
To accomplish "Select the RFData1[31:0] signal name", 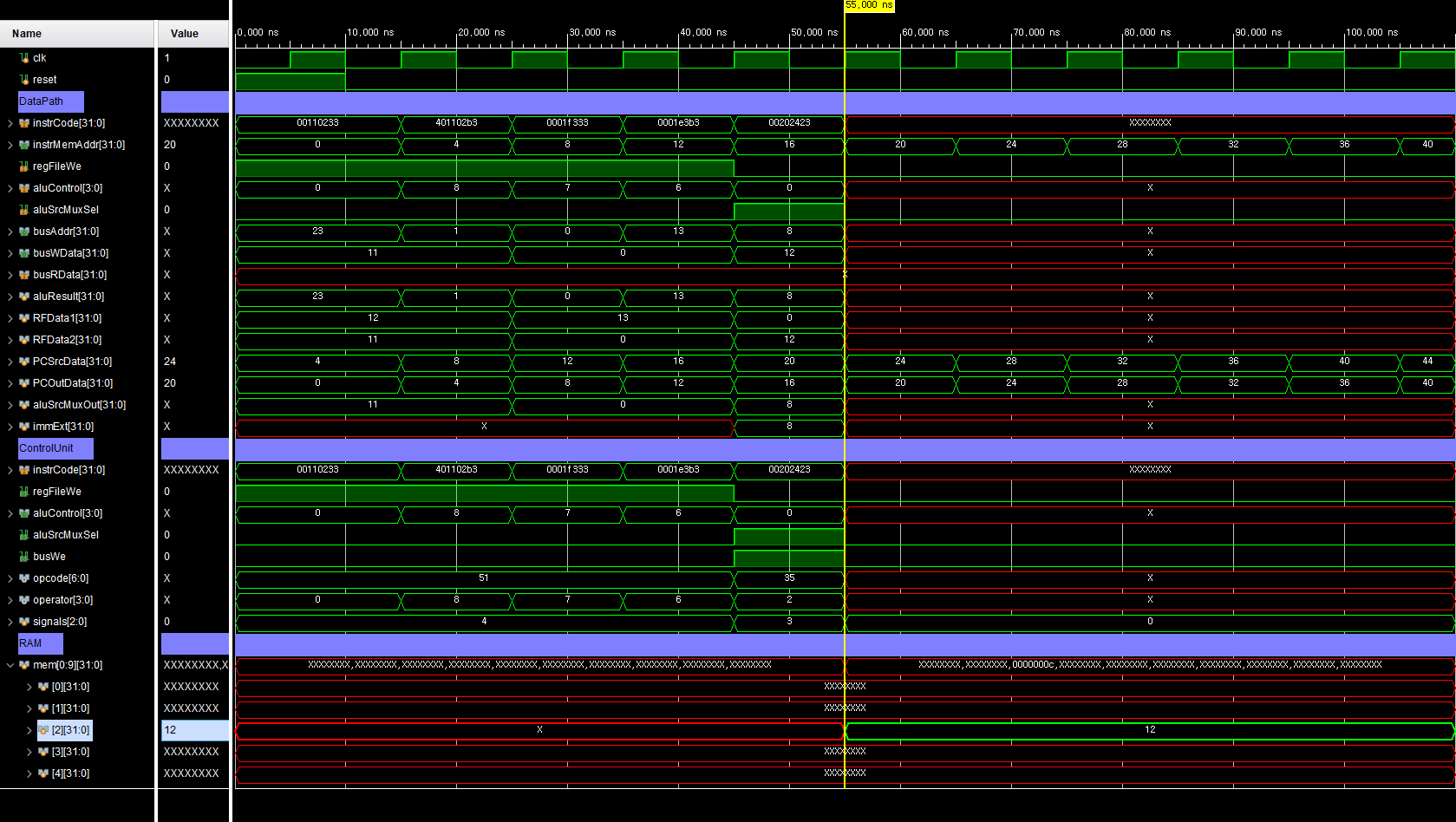I will (x=68, y=318).
